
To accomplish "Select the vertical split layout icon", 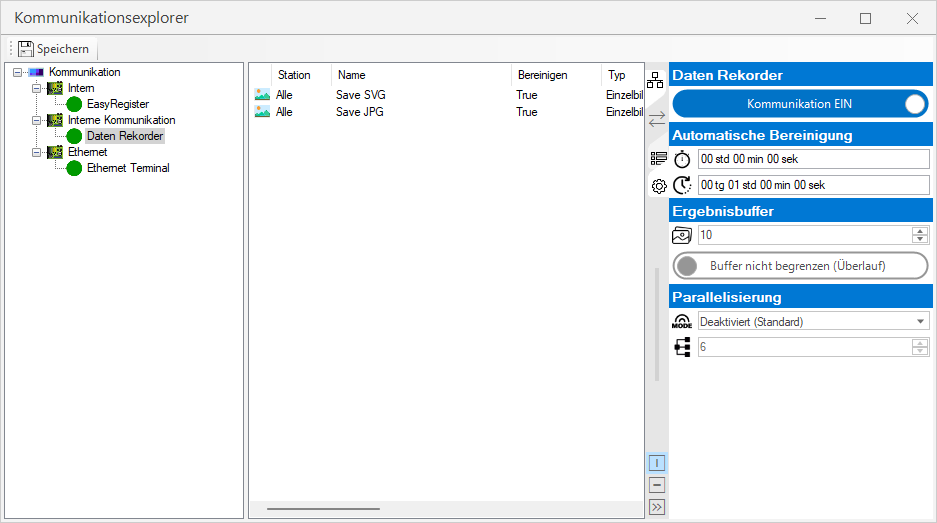I will (657, 463).
